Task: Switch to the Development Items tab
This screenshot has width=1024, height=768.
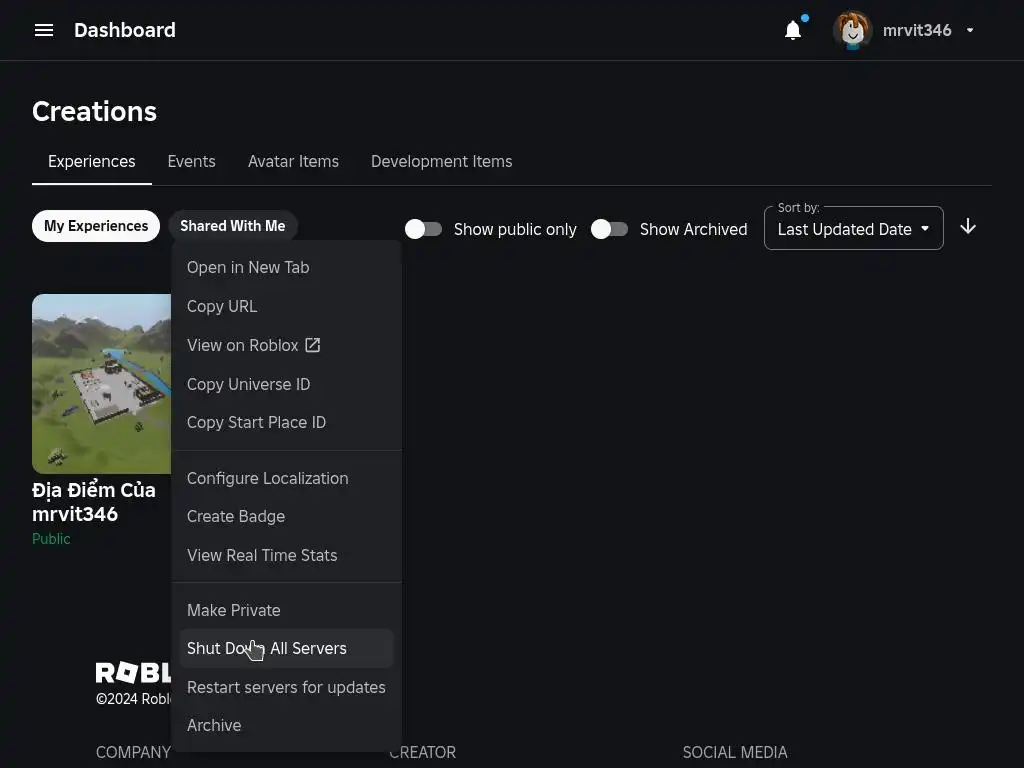Action: (x=441, y=161)
